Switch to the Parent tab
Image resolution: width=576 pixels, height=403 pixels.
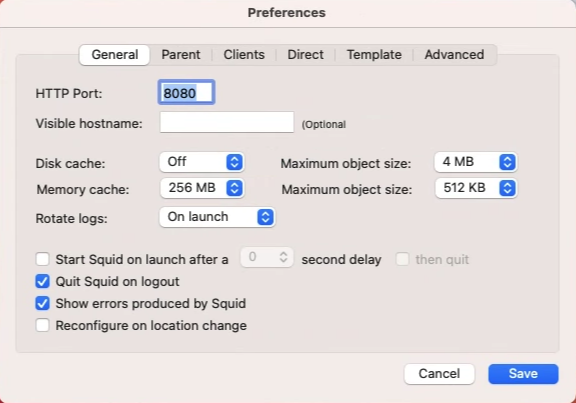coord(181,55)
